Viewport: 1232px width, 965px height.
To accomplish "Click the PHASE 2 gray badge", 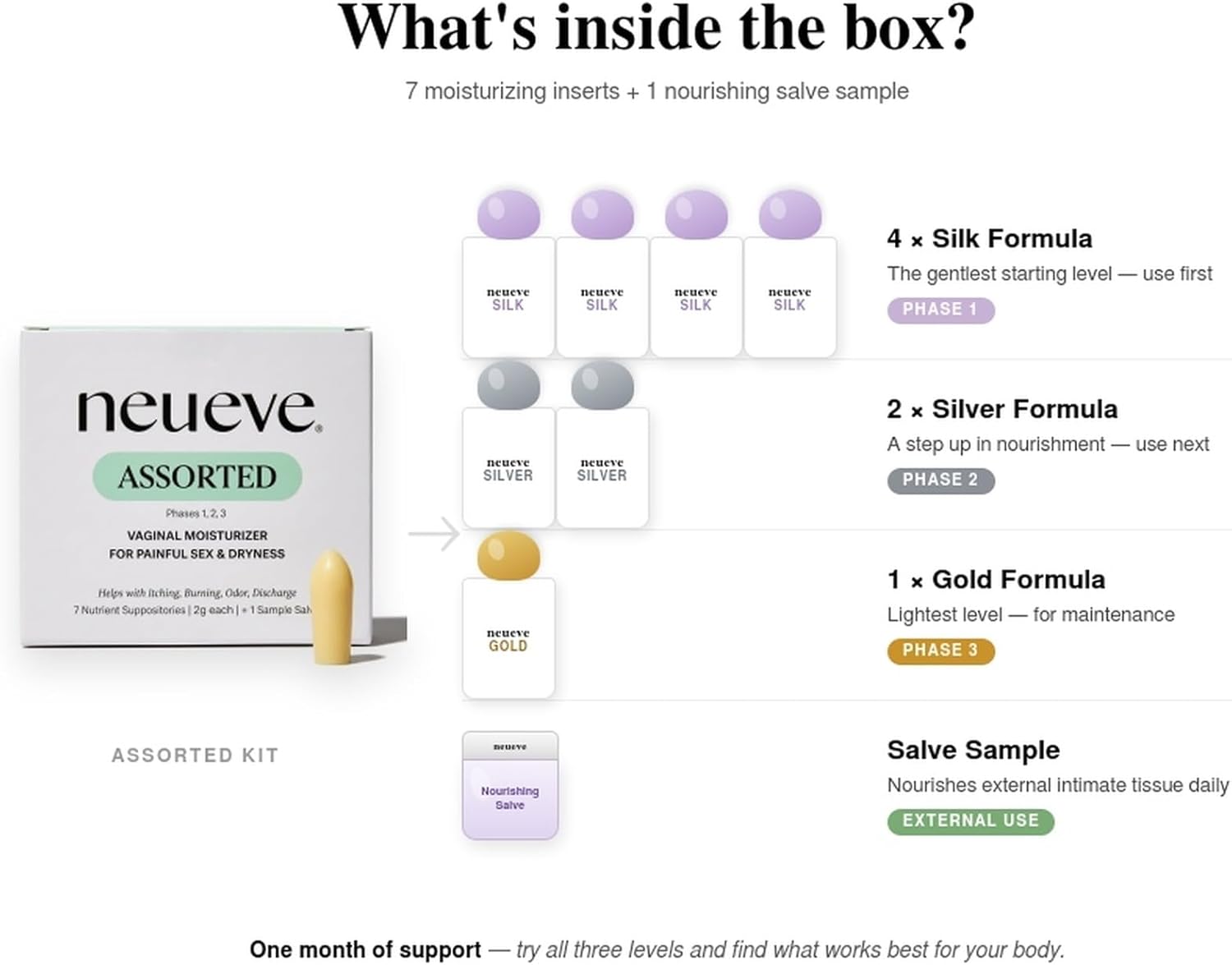I will [940, 480].
